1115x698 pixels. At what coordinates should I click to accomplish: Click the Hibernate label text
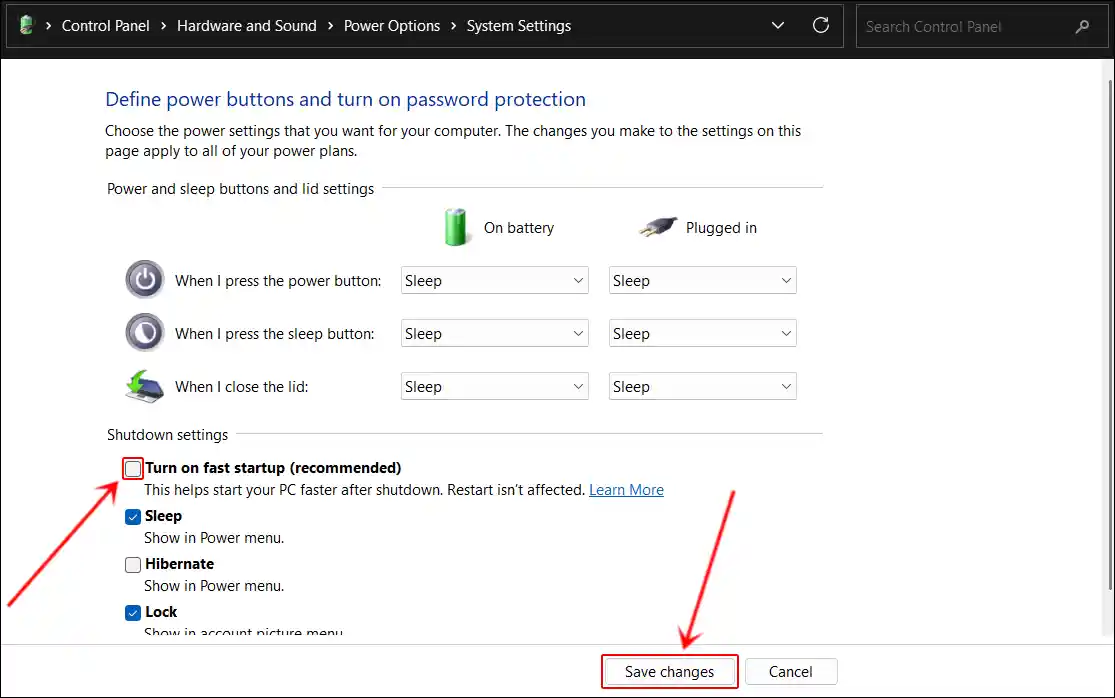coord(179,564)
